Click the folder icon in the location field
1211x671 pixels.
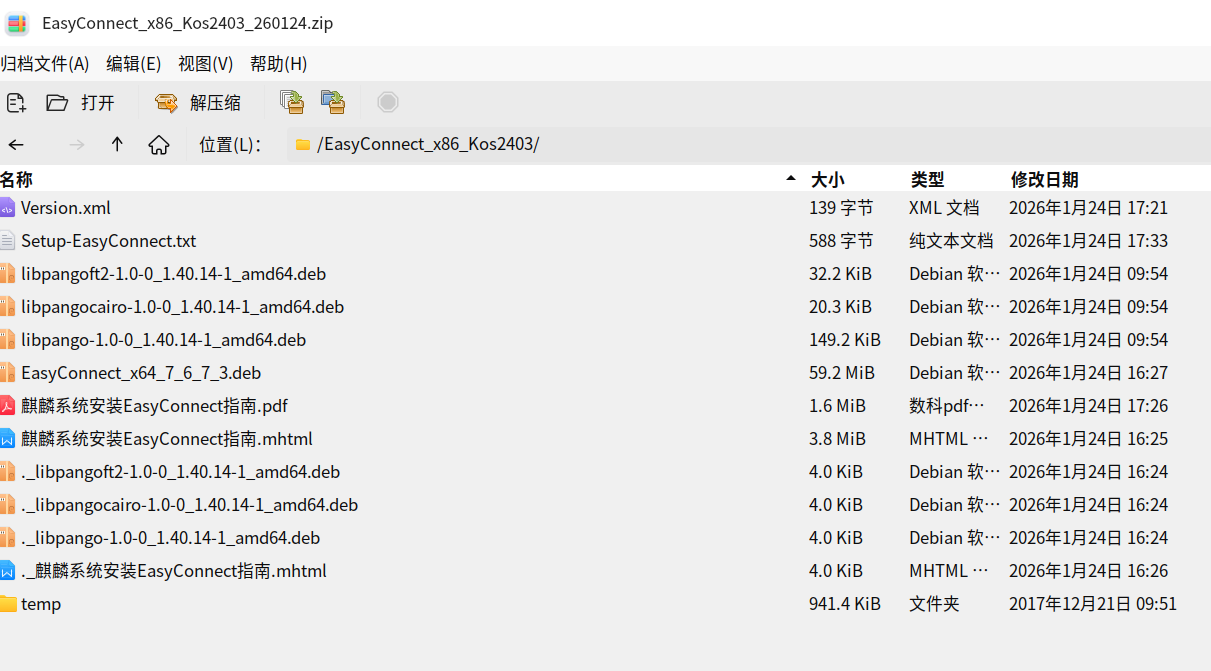point(302,145)
